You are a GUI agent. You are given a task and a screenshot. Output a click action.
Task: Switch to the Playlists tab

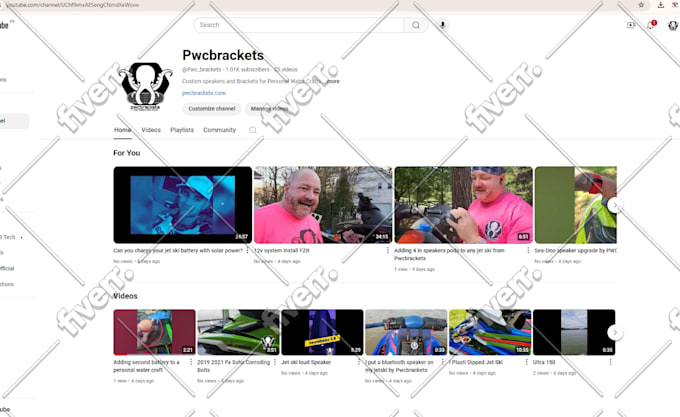(182, 130)
